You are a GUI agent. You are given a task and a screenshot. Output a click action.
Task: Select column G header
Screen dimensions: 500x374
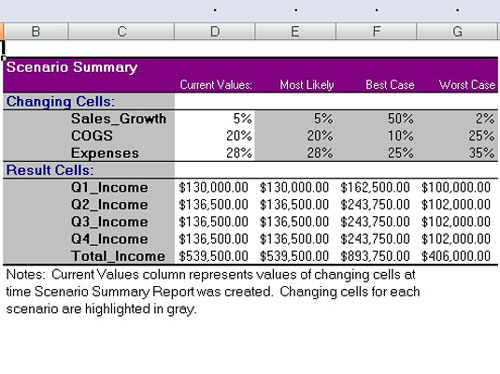(457, 32)
